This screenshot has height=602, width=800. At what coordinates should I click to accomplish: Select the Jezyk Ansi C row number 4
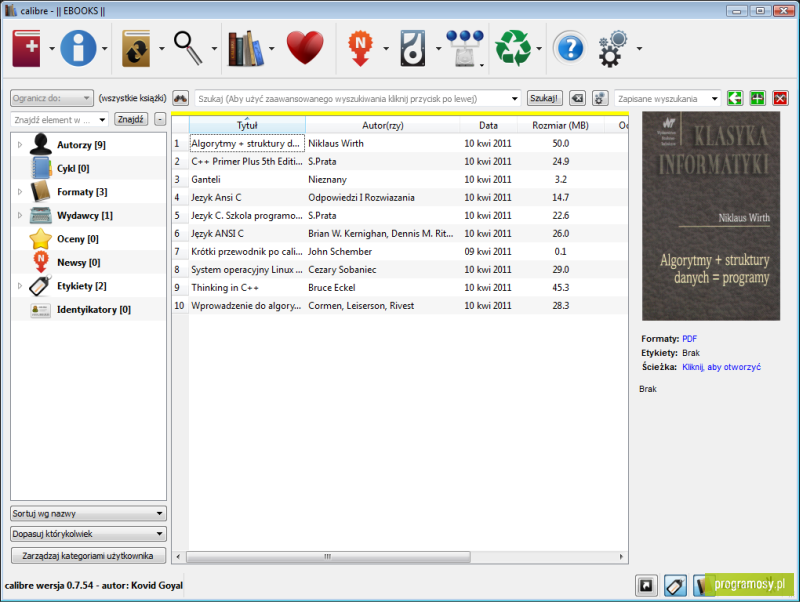pos(399,197)
